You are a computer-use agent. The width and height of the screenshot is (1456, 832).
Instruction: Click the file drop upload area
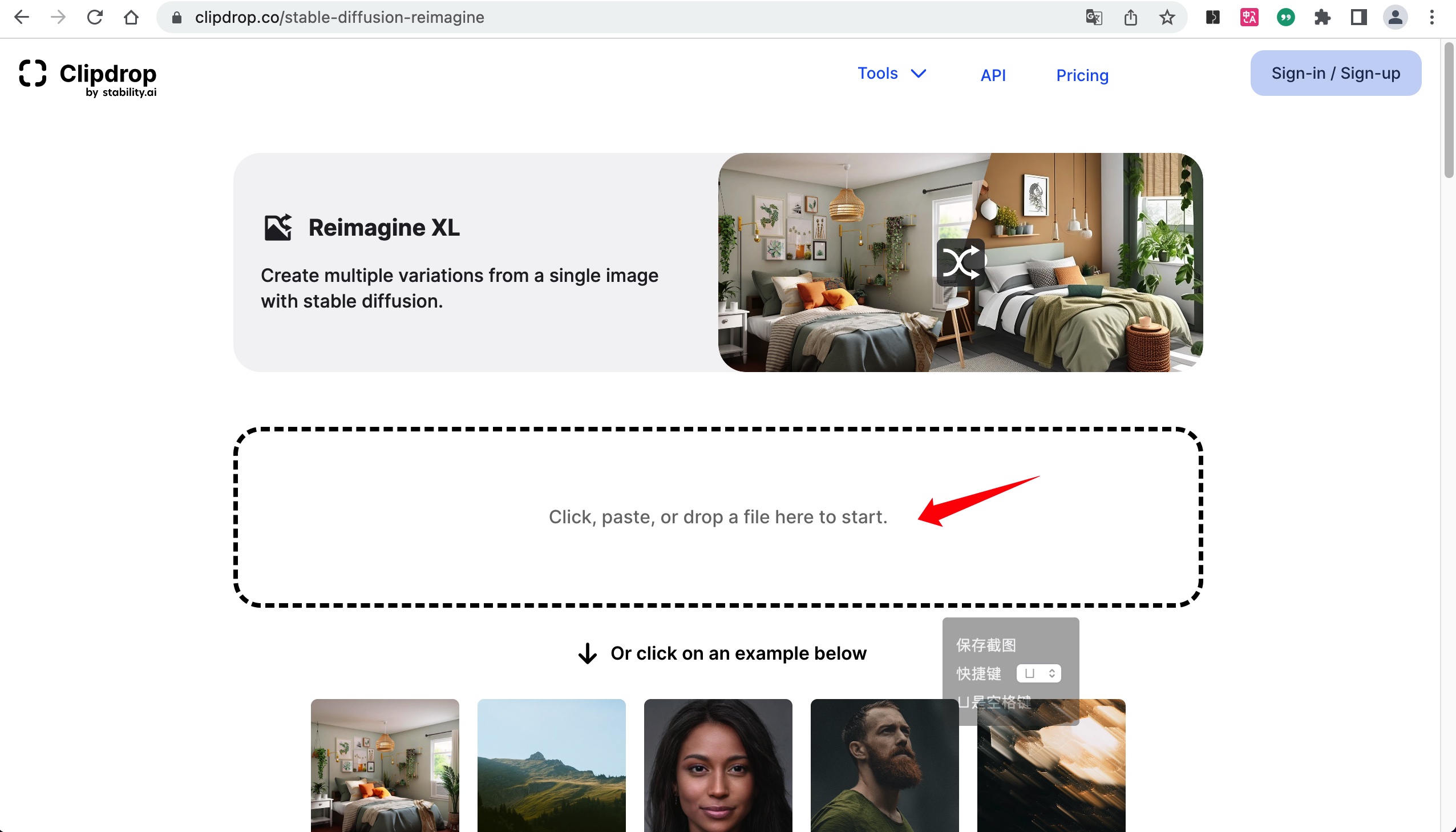(717, 516)
